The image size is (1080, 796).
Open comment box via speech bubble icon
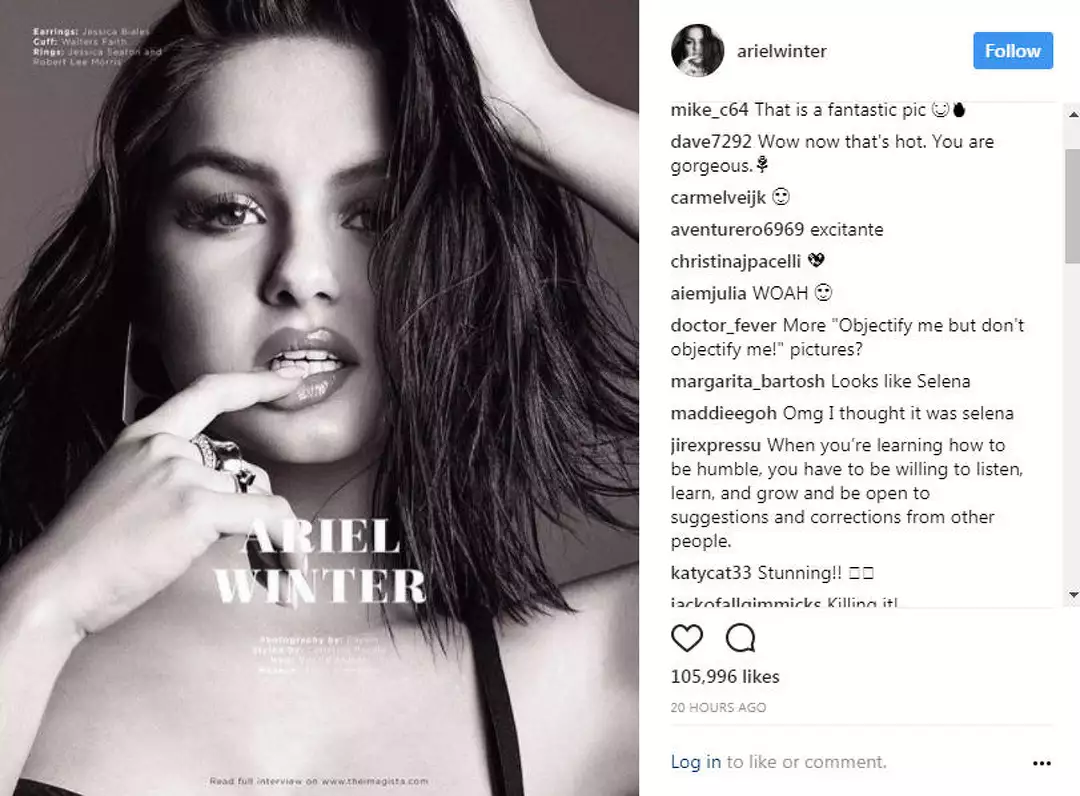(x=740, y=638)
